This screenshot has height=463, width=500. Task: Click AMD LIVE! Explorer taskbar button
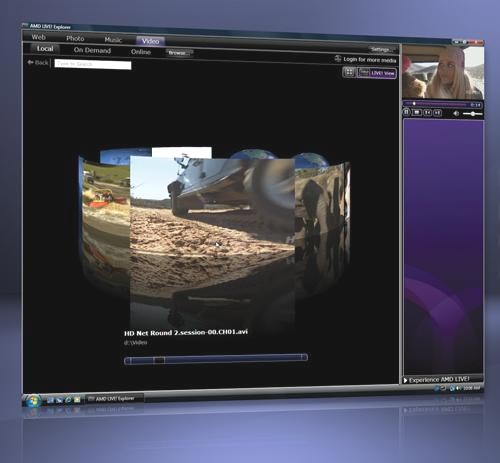point(115,398)
